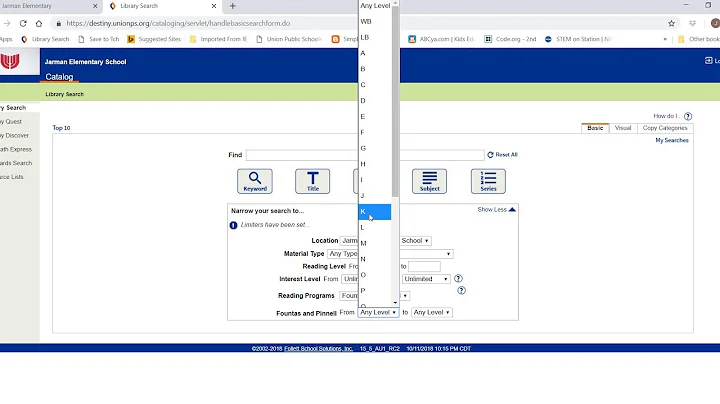Click the Find search input field

(x=365, y=155)
